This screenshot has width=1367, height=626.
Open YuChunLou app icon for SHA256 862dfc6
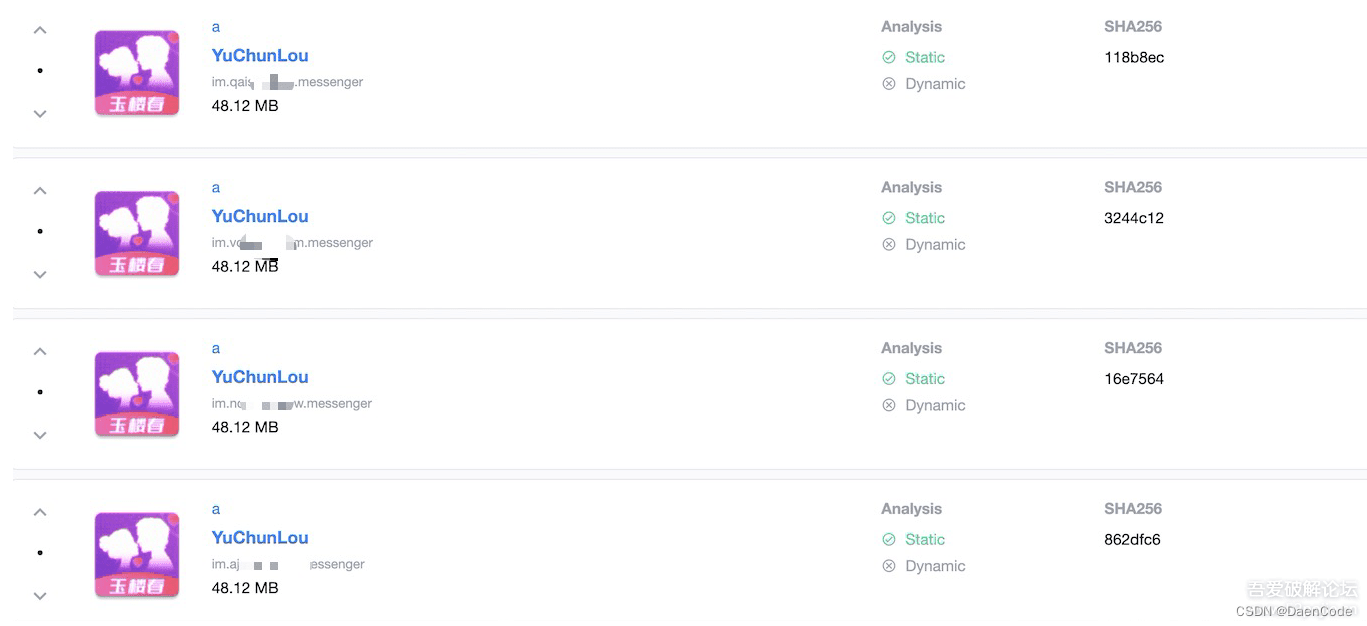(x=137, y=555)
